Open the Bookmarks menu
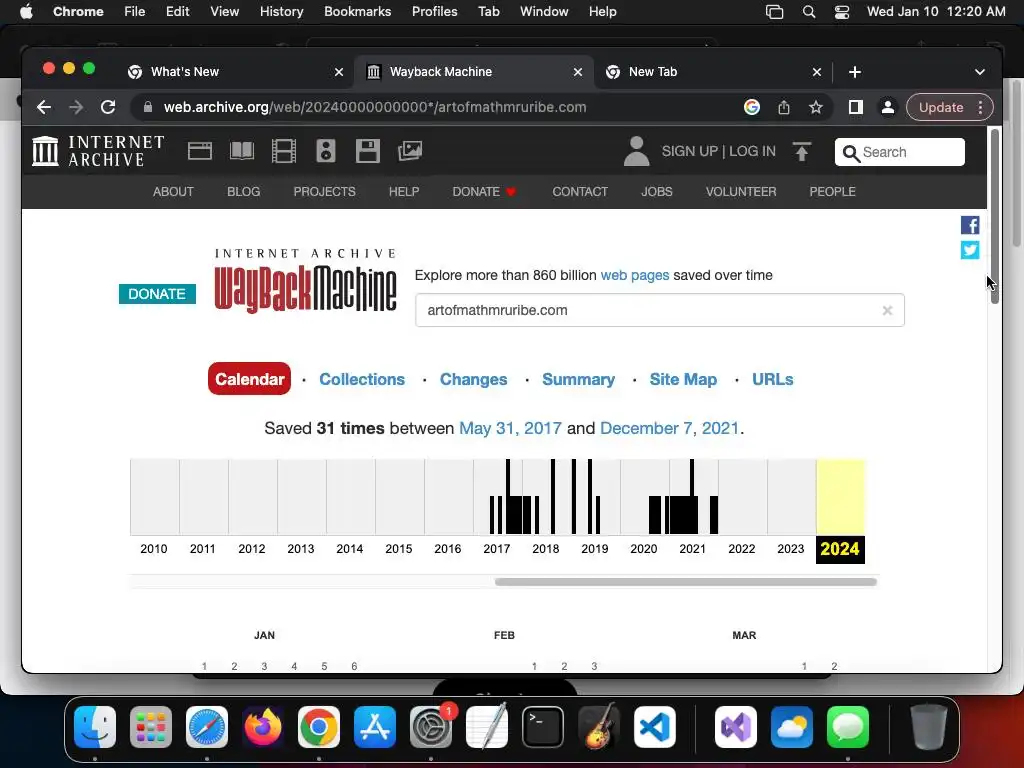This screenshot has height=768, width=1024. point(357,12)
